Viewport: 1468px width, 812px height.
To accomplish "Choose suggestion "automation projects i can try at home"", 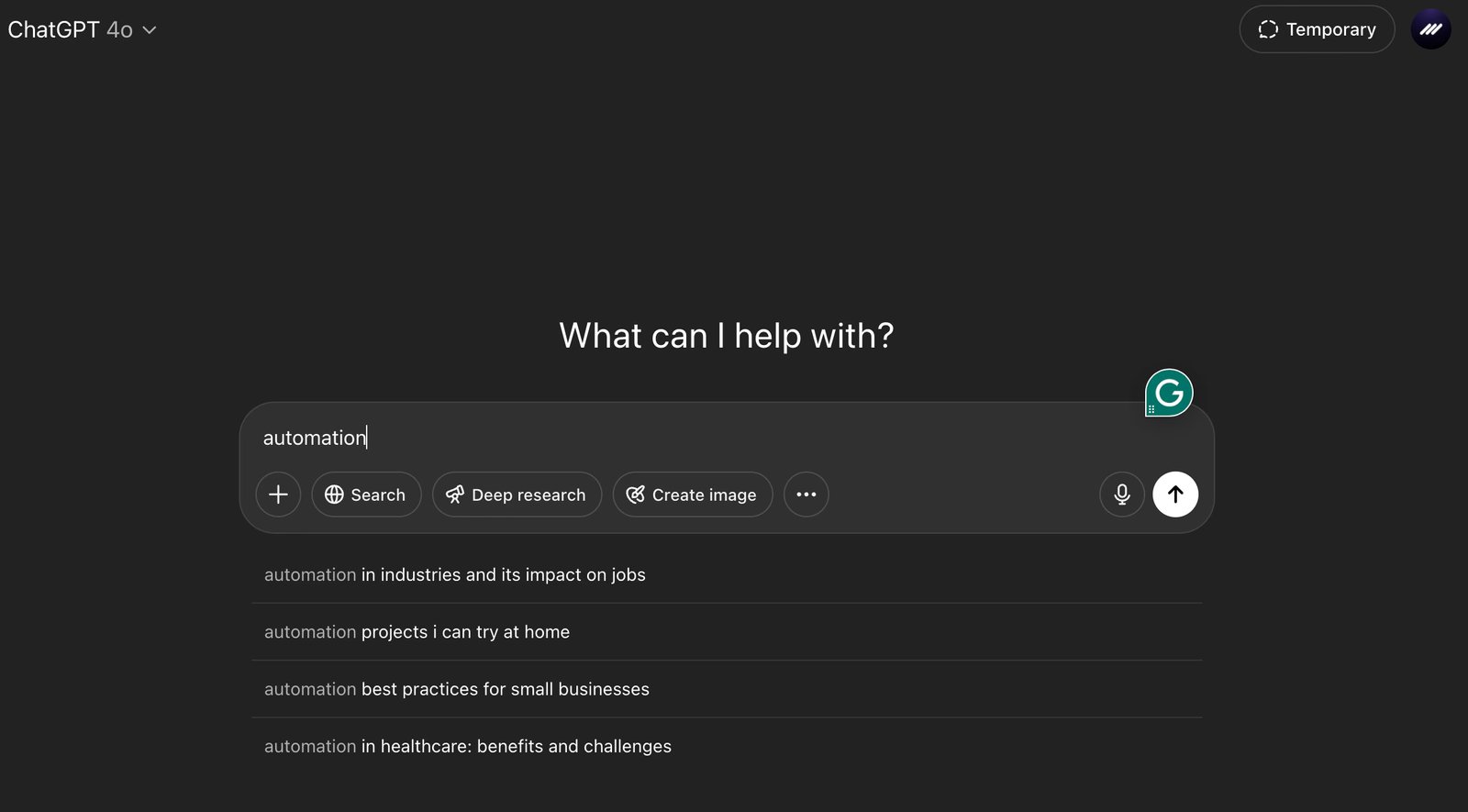I will pyautogui.click(x=727, y=632).
